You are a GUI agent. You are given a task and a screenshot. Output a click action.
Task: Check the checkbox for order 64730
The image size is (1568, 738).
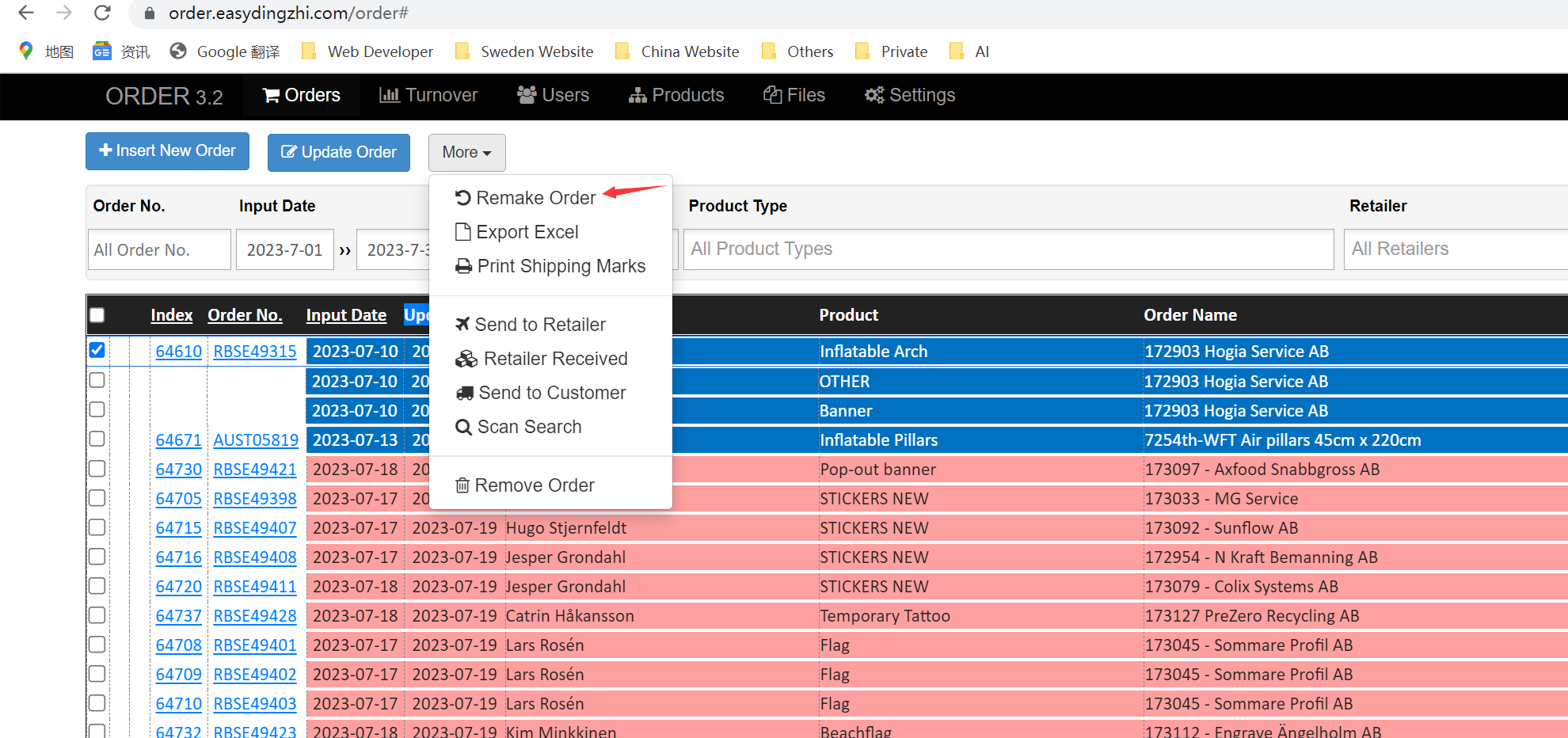[x=97, y=469]
